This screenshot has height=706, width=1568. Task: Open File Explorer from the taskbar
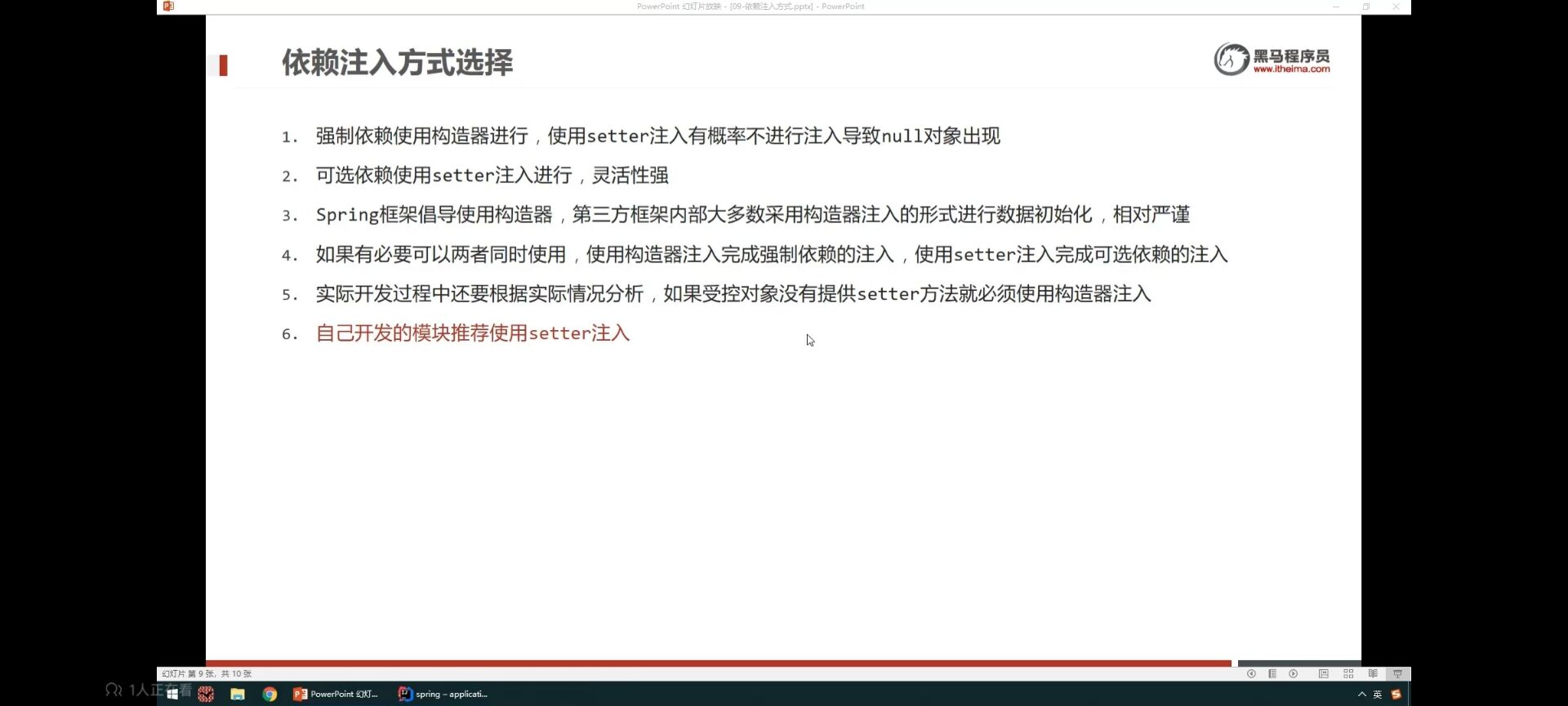pyautogui.click(x=238, y=694)
